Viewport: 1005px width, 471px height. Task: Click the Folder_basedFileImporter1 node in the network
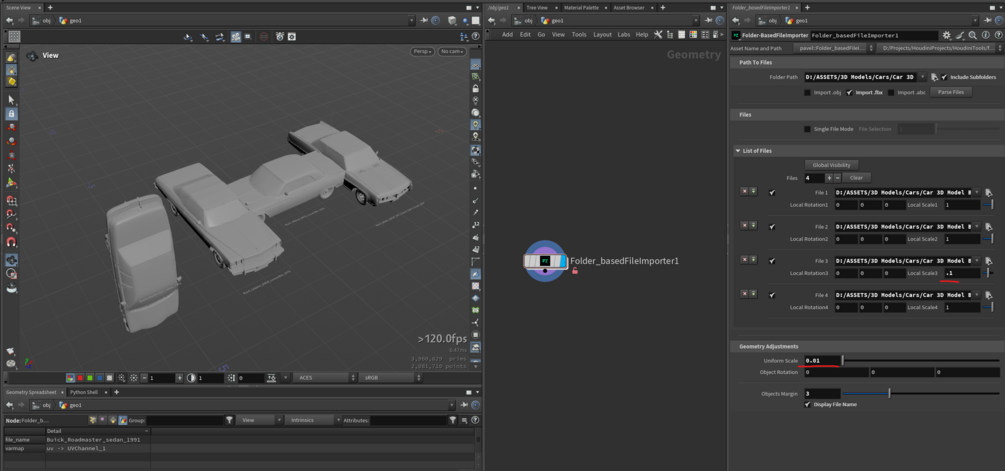pyautogui.click(x=545, y=261)
